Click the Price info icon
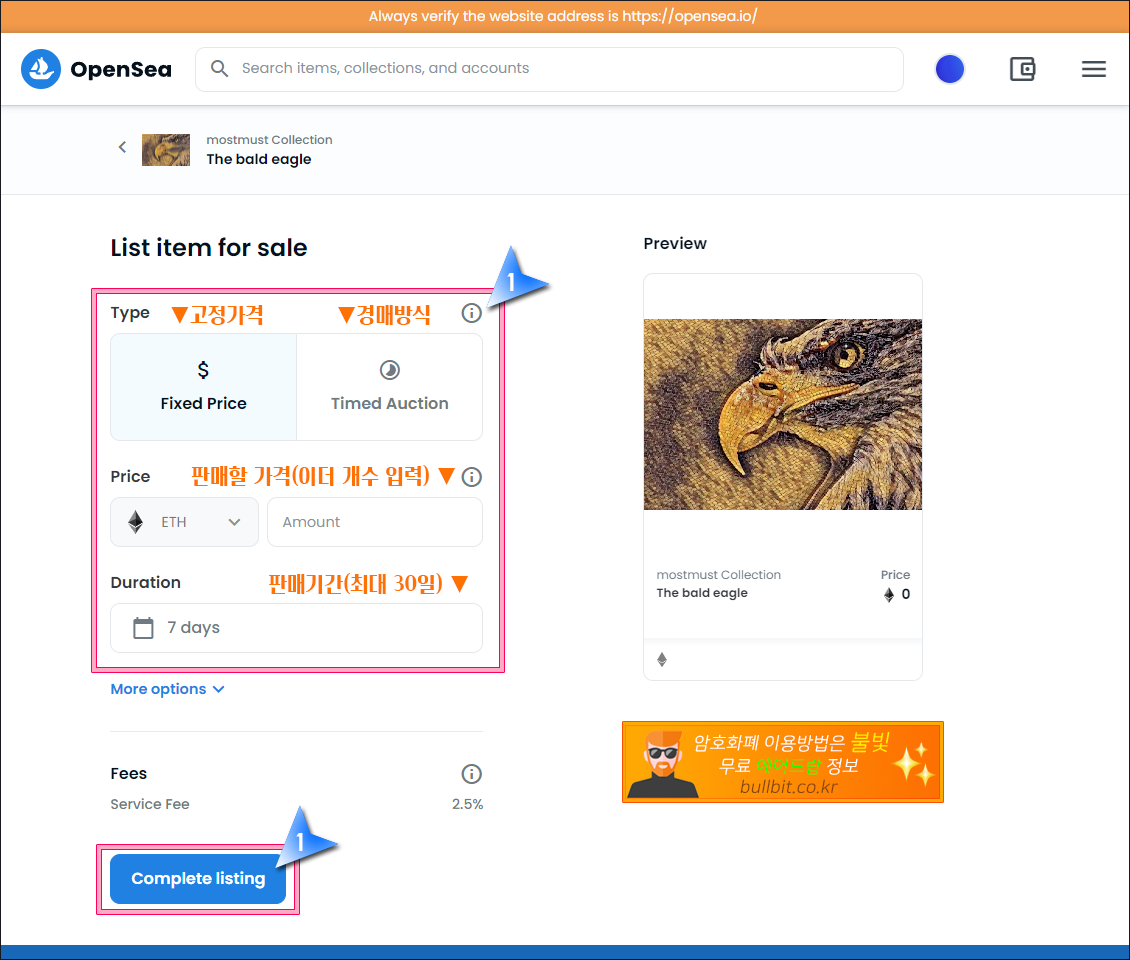 (471, 476)
